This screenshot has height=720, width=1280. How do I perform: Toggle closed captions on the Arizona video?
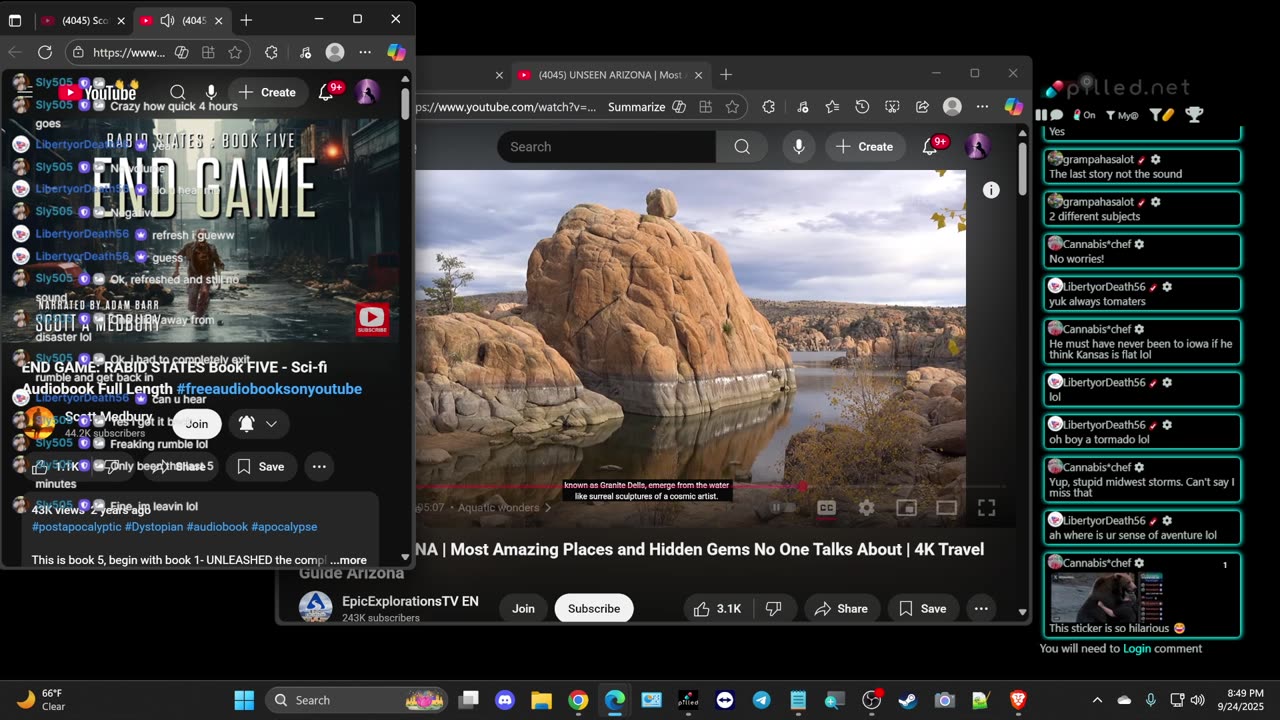pyautogui.click(x=826, y=508)
